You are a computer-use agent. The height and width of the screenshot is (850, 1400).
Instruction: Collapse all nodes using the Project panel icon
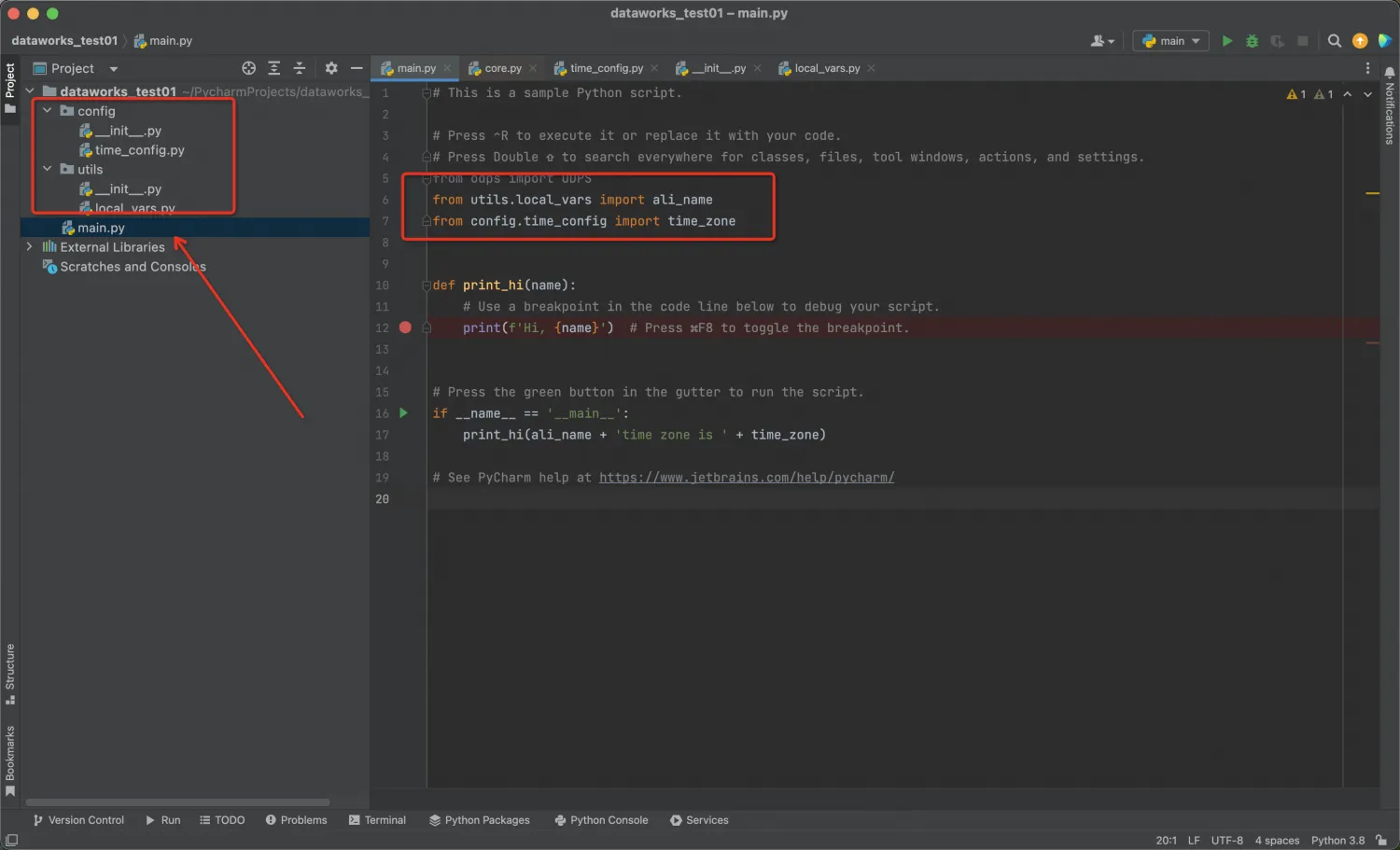pos(299,67)
